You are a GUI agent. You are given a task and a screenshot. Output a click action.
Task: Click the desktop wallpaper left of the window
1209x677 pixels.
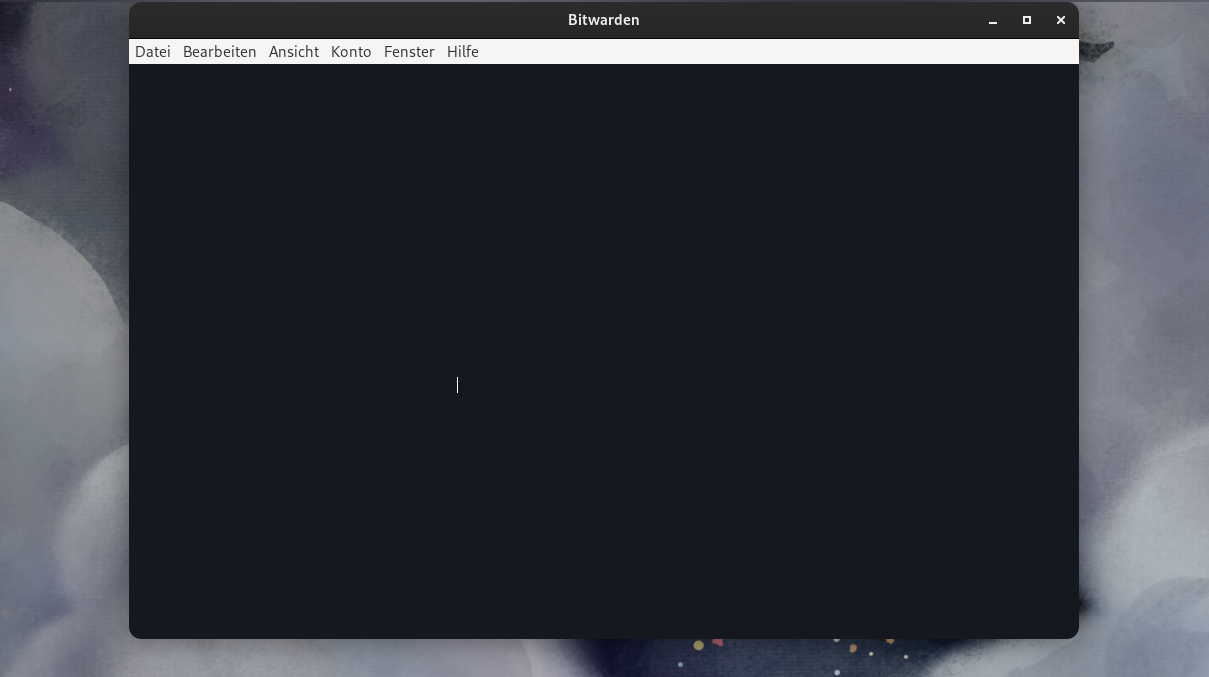tap(62, 350)
